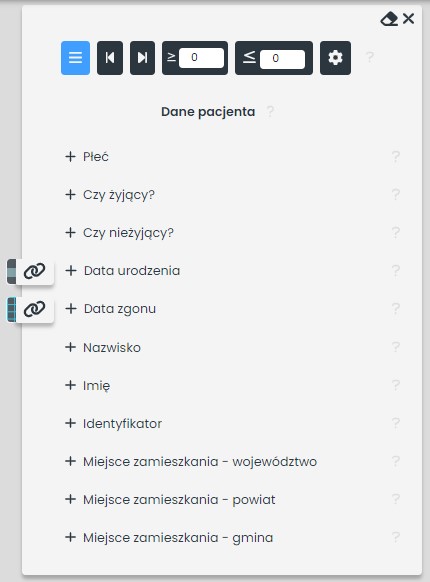430x582 pixels.
Task: Click the link icon beside Data zgonu
Action: point(35,309)
